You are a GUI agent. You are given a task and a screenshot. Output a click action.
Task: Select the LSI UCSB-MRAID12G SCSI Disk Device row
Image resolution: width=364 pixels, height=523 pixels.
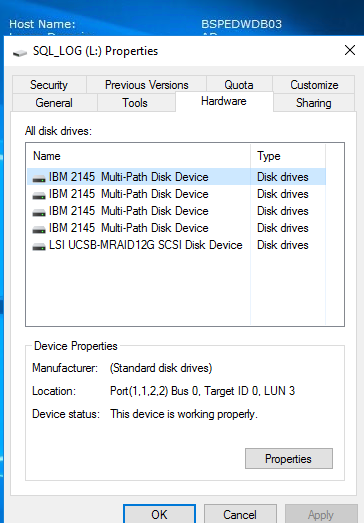pos(176,245)
